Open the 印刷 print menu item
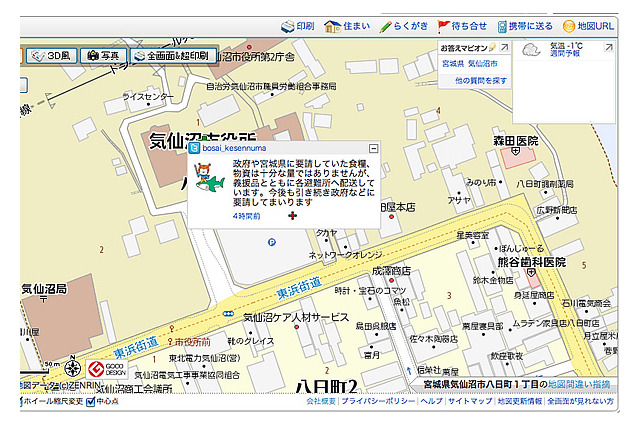The width and height of the screenshot is (640, 426). tap(305, 27)
